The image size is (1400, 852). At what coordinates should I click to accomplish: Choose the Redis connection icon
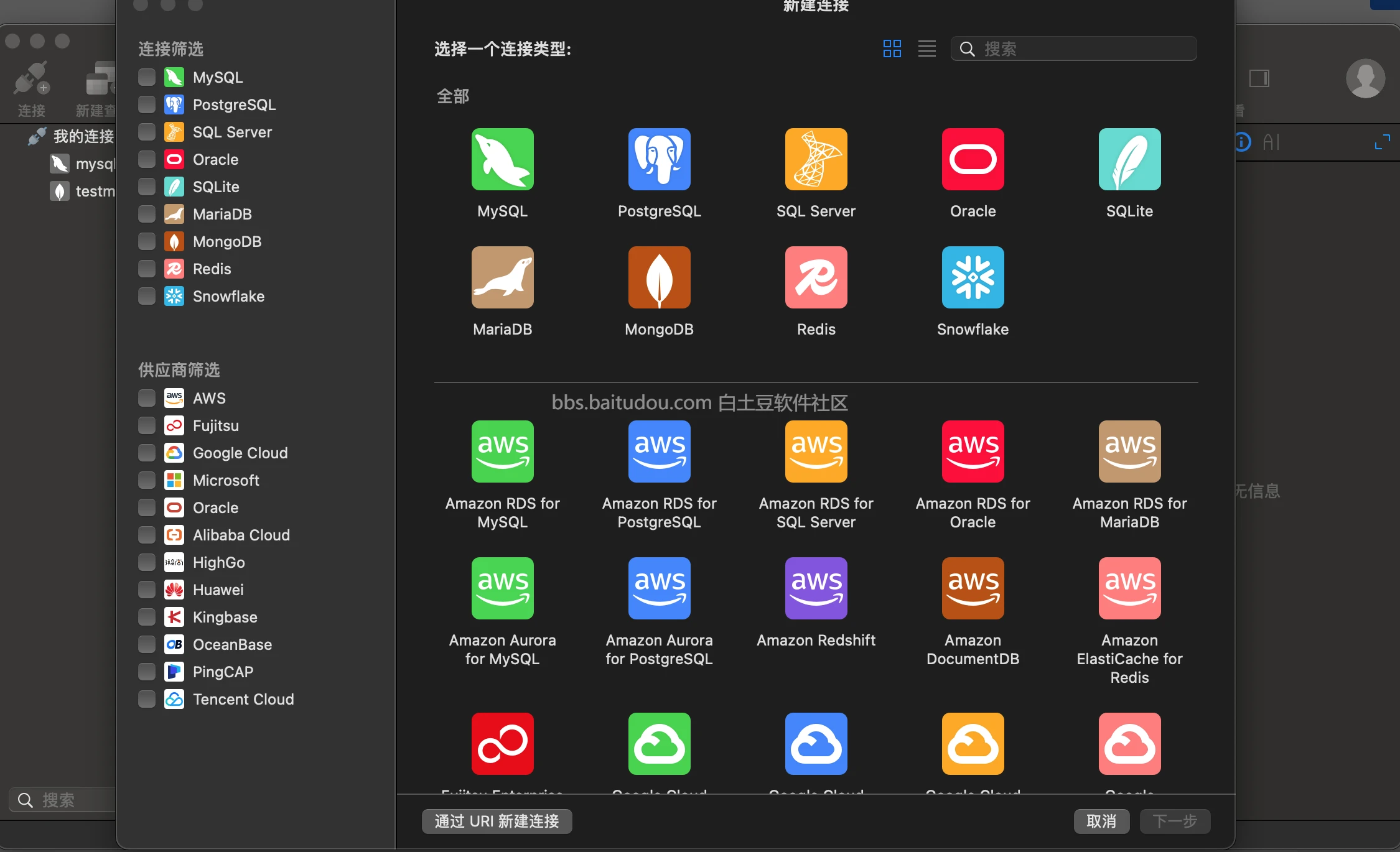point(816,277)
